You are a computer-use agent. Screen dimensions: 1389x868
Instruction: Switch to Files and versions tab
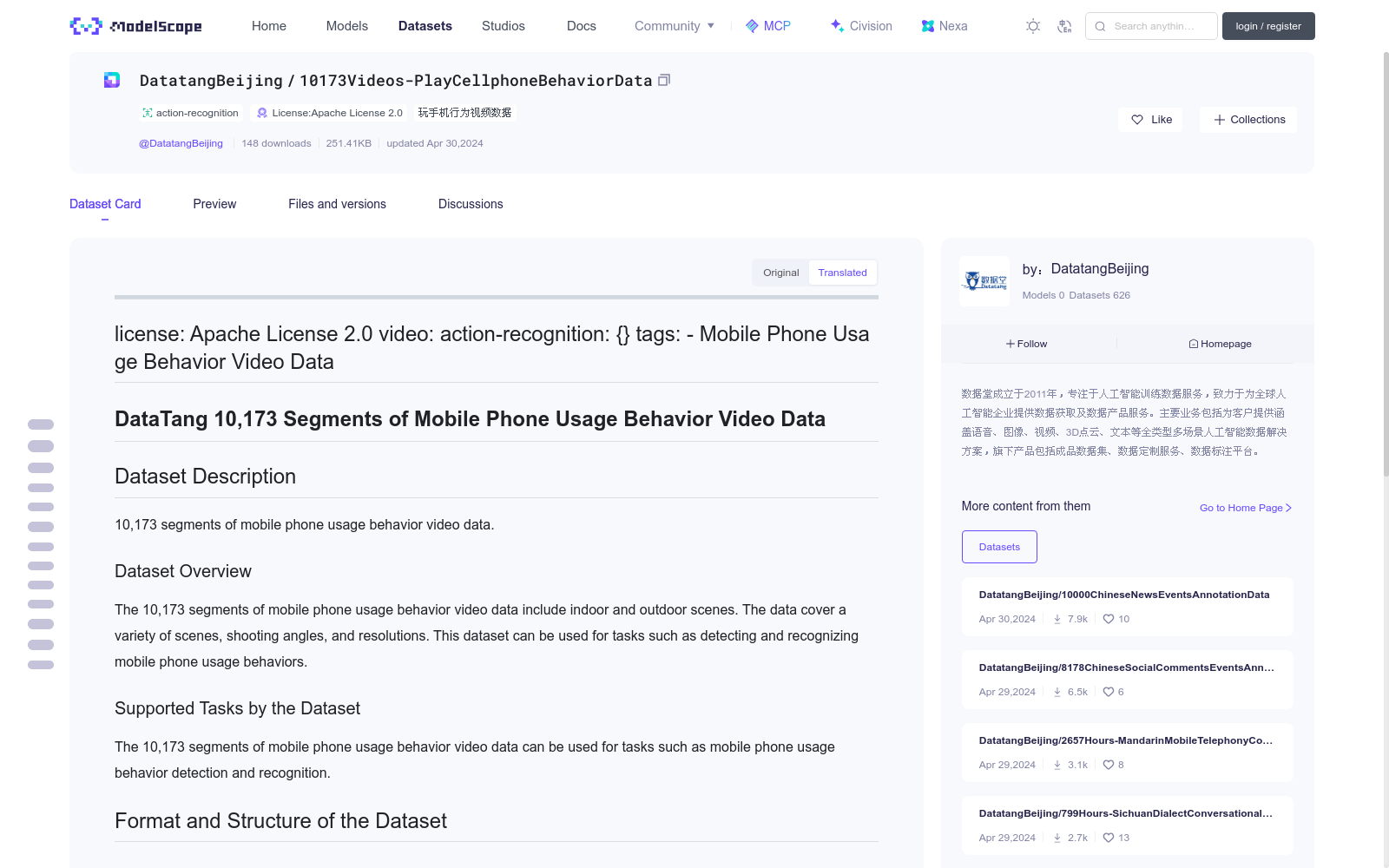coord(337,204)
